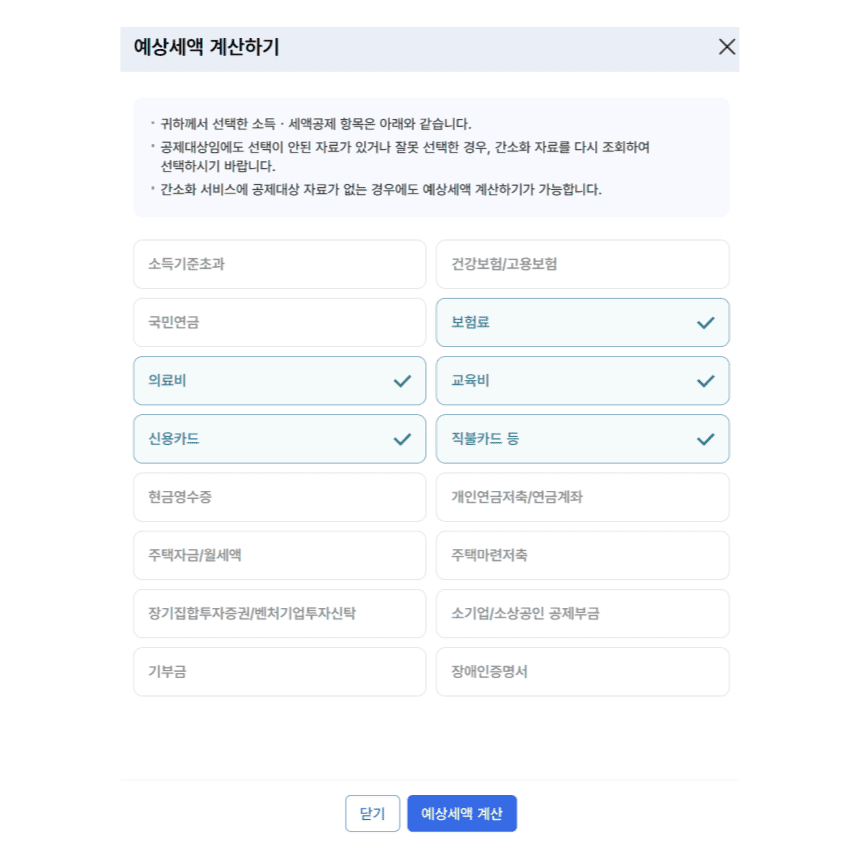860x844 pixels.
Task: Deselect the 의료비 item
Action: click(x=280, y=381)
